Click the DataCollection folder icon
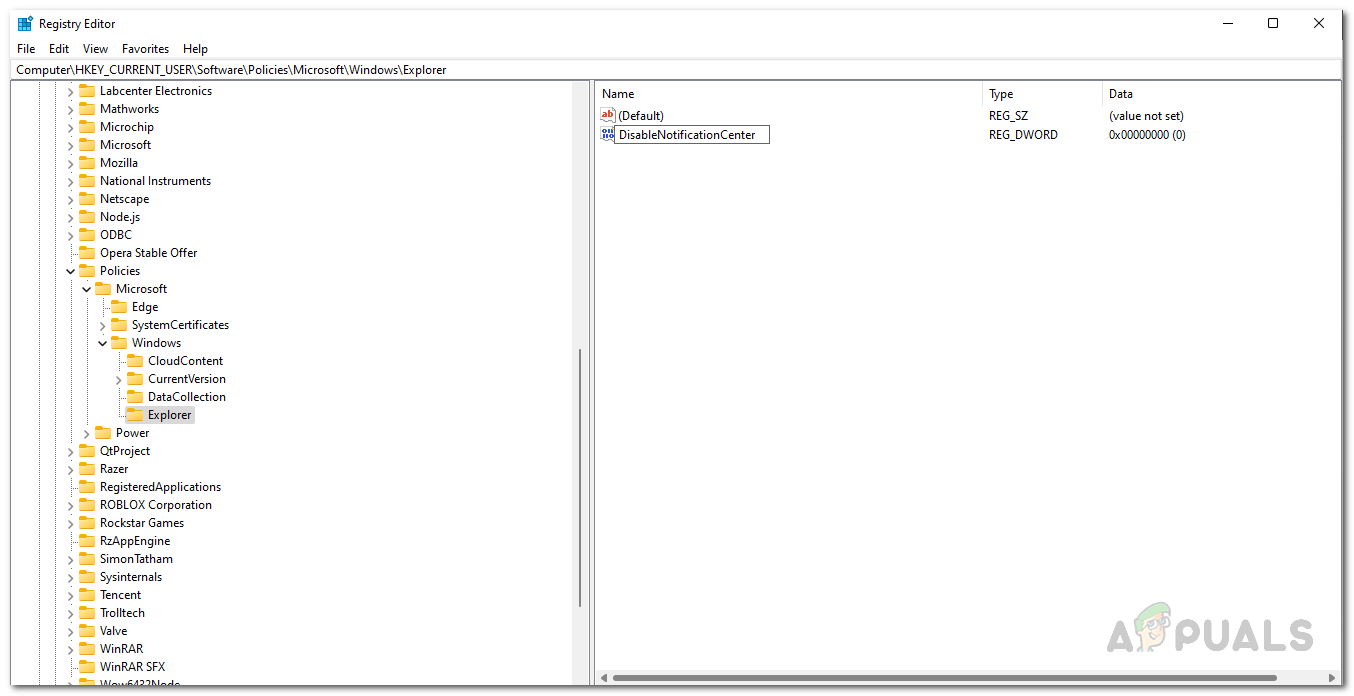The width and height of the screenshot is (1354, 696). click(135, 397)
